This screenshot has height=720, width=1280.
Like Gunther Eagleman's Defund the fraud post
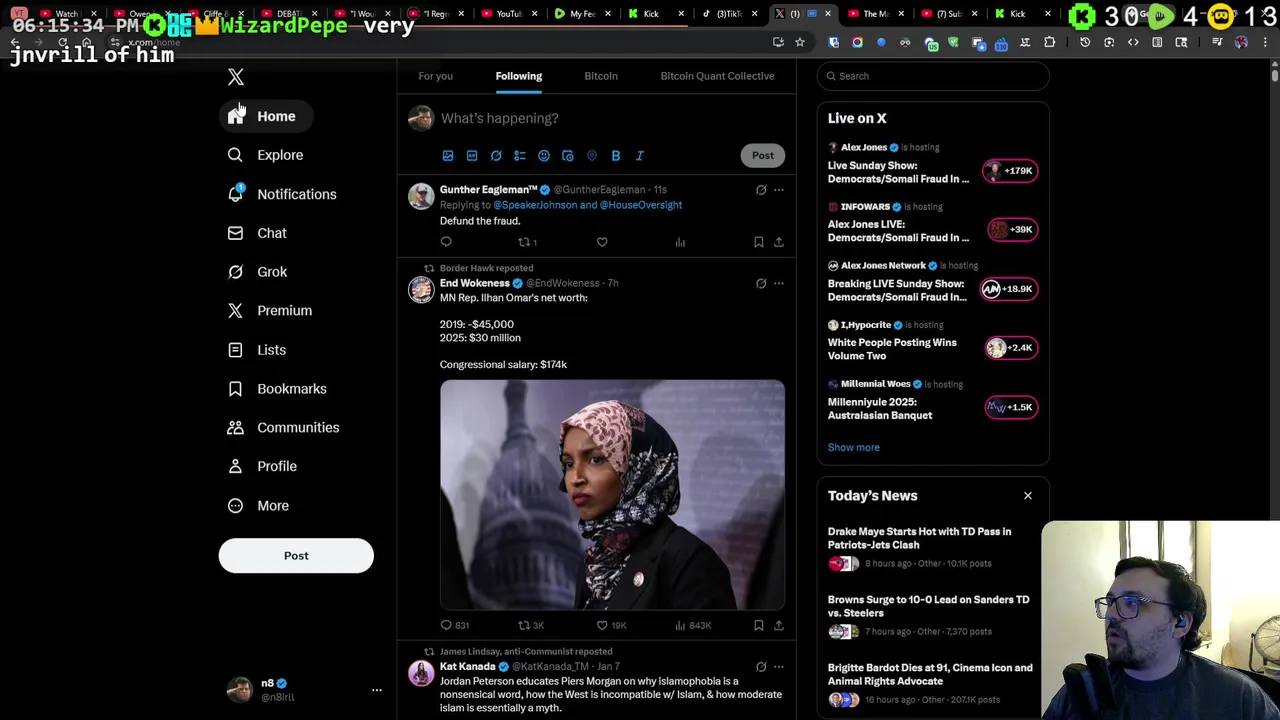pos(602,242)
